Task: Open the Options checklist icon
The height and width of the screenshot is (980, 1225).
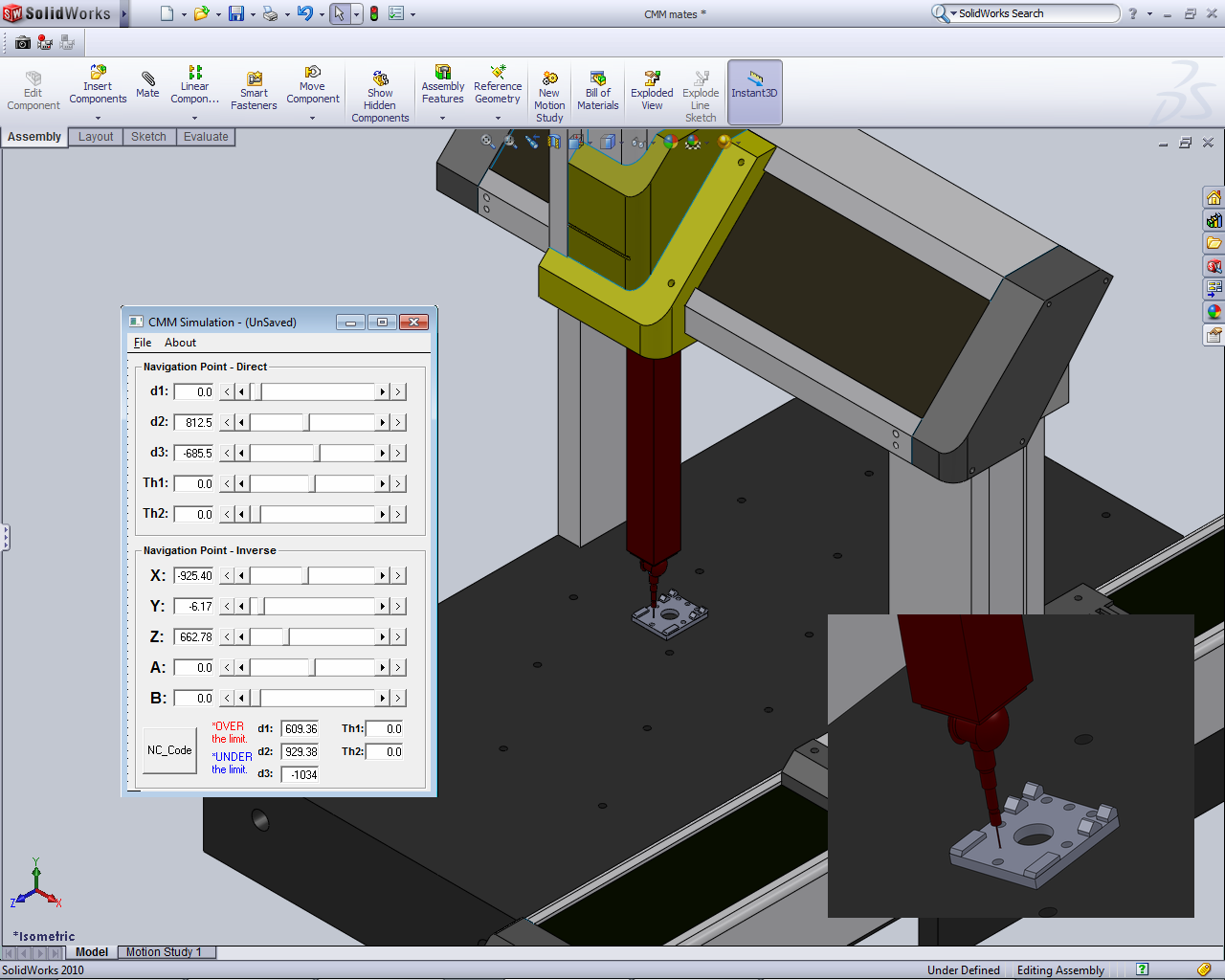Action: point(396,13)
